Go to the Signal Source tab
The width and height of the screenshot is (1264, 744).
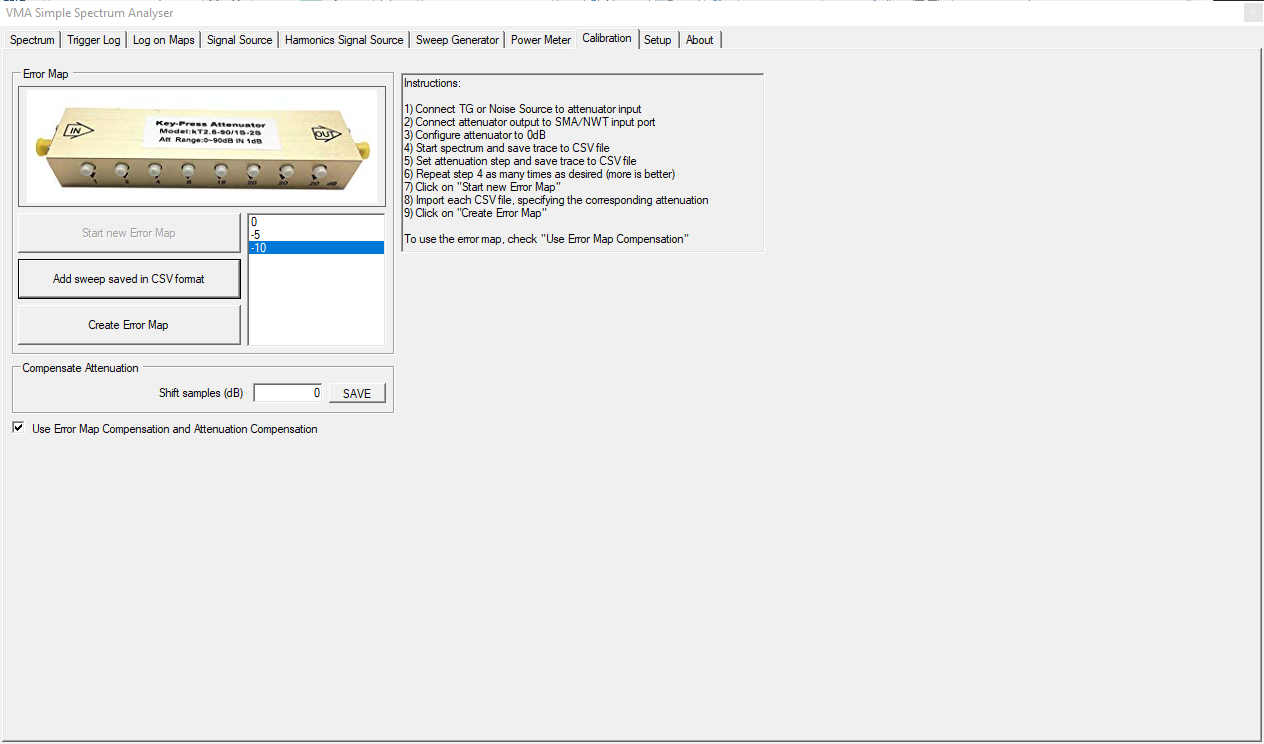pos(239,40)
